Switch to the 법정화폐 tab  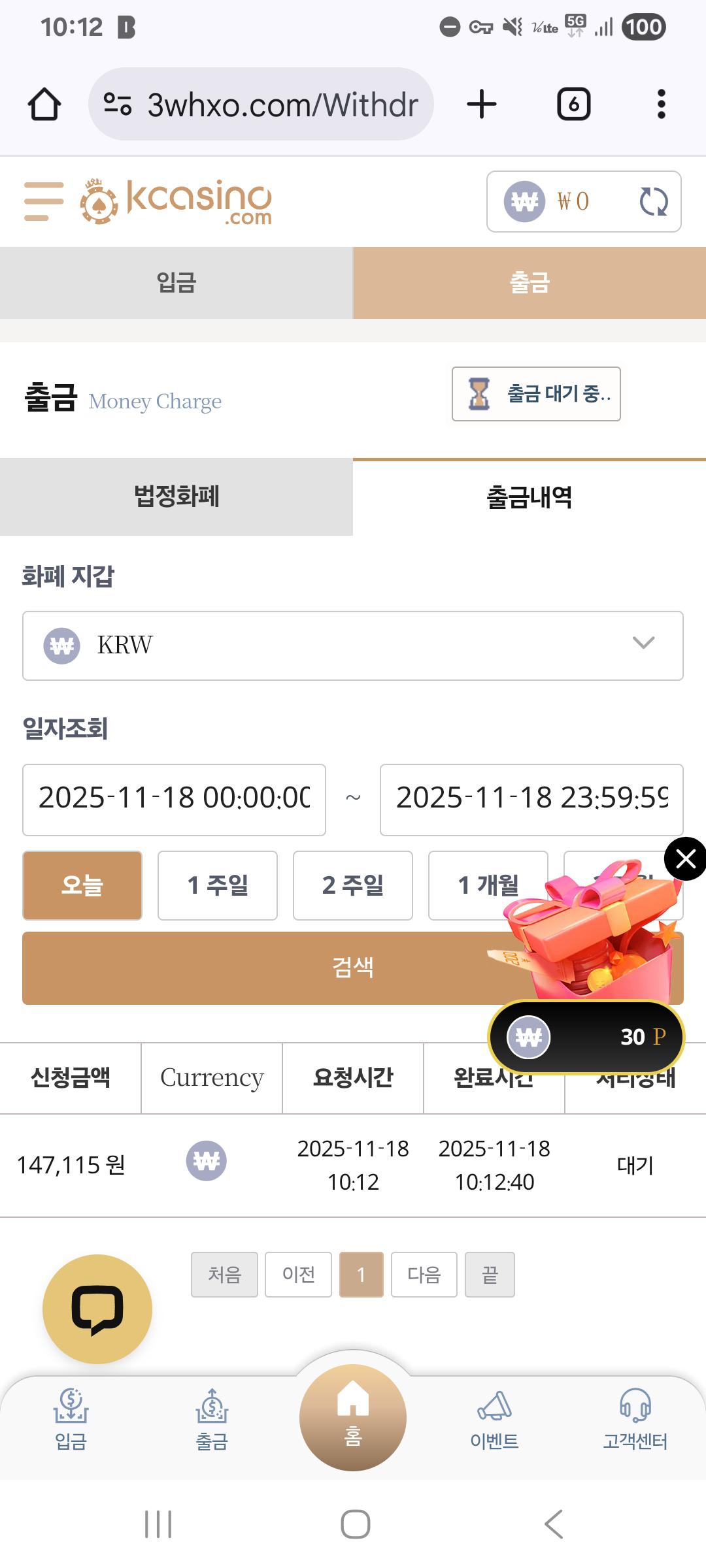click(176, 497)
